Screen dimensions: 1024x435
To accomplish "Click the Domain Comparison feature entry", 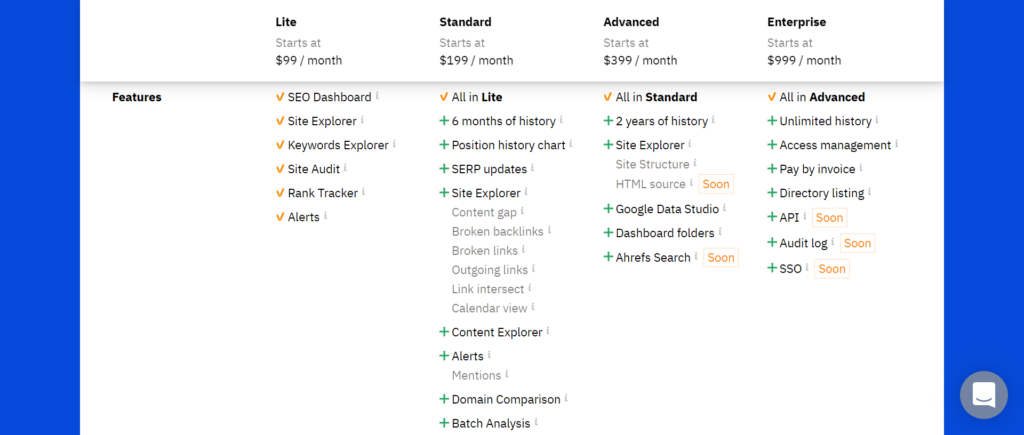I will 506,399.
